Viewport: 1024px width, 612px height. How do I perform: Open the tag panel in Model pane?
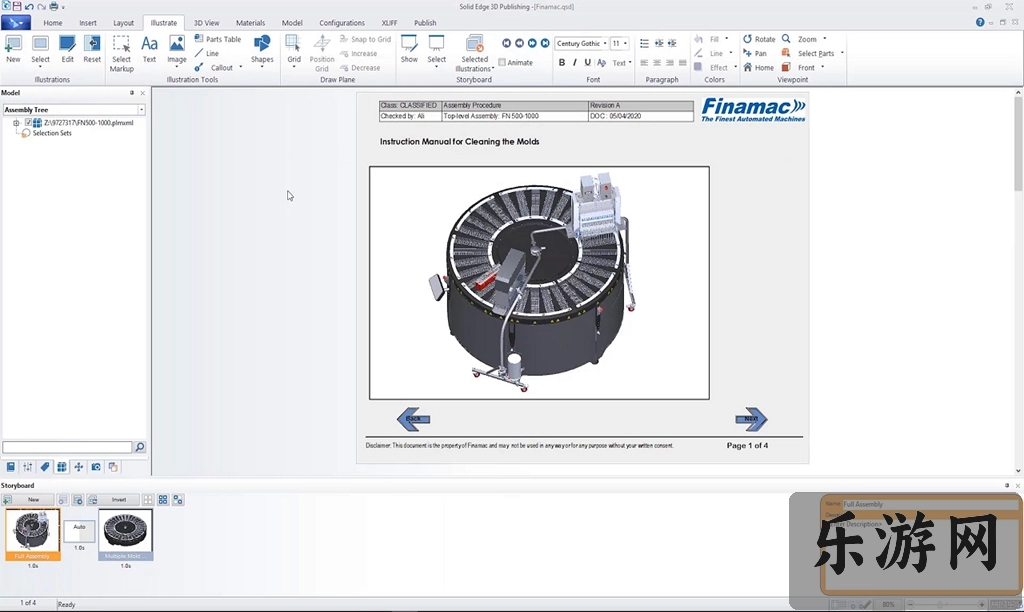click(x=44, y=467)
